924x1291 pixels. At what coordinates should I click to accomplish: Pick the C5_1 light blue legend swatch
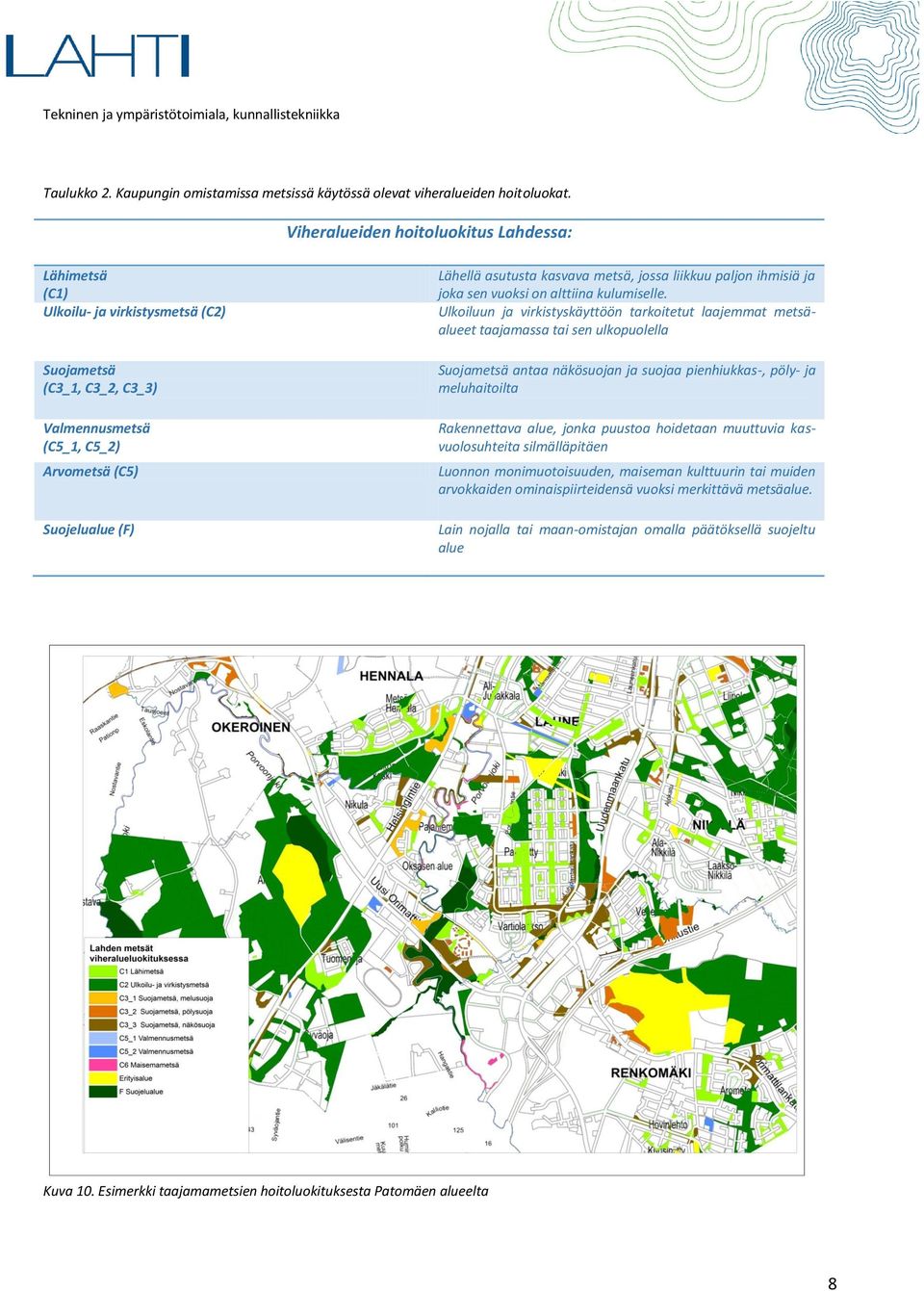(103, 1039)
